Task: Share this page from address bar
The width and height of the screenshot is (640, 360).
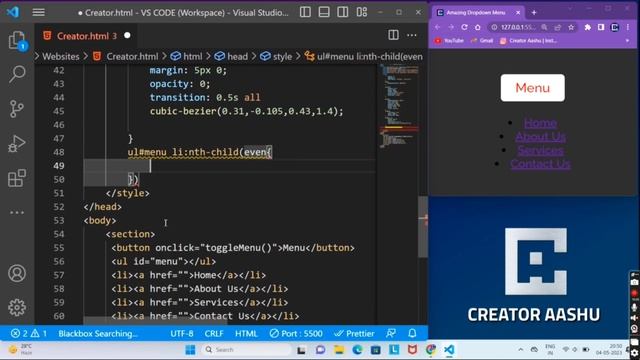Action: (x=558, y=27)
